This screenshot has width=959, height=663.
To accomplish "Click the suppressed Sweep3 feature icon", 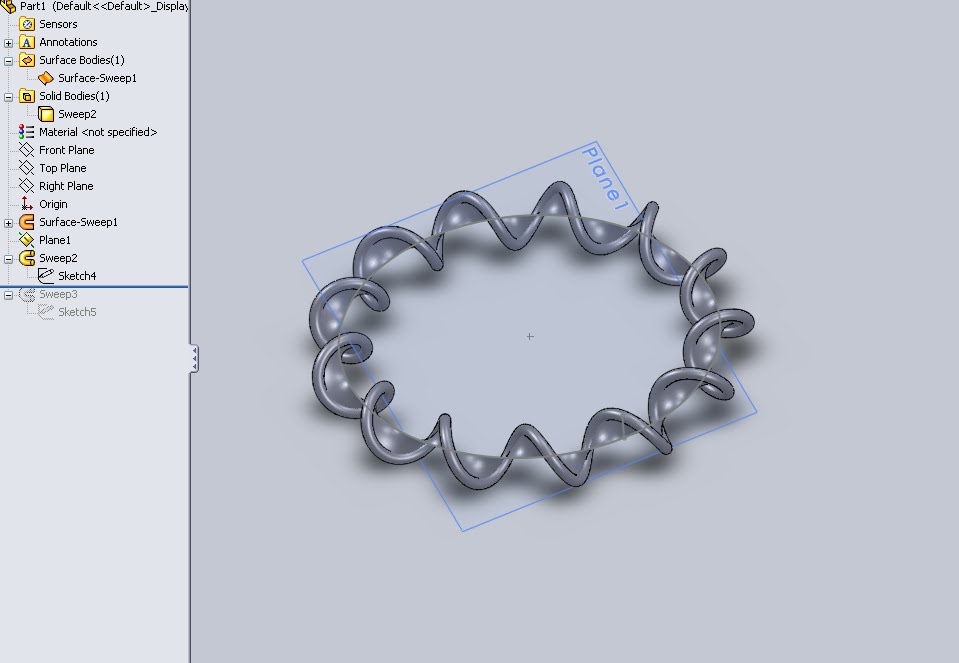I will [27, 294].
